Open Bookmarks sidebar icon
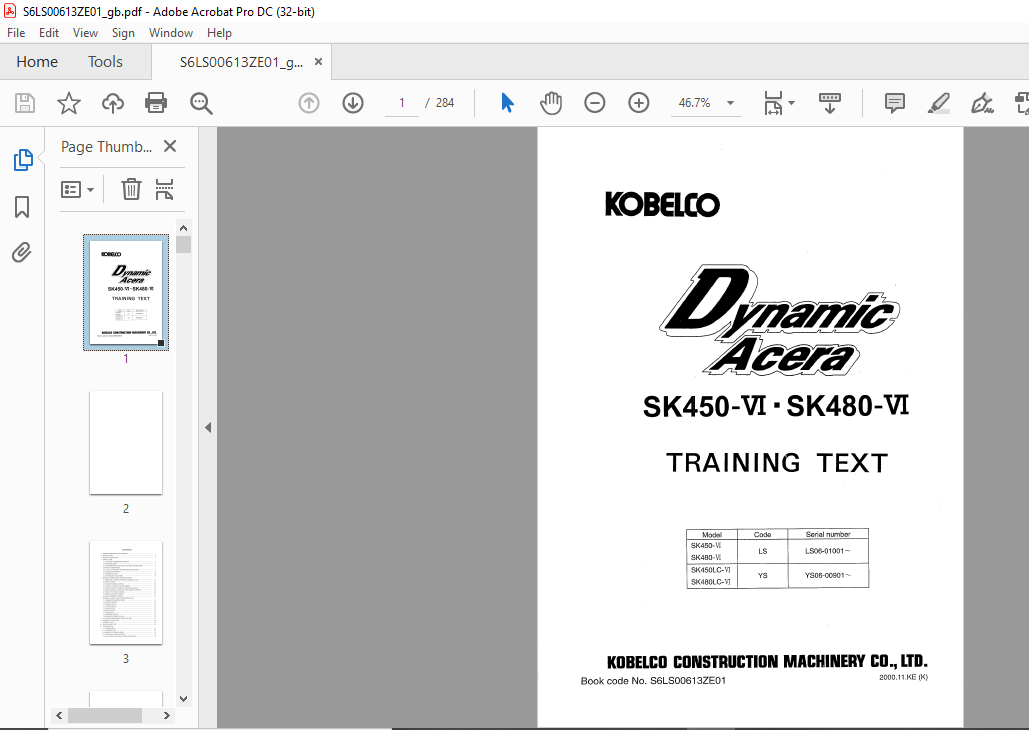1029x730 pixels. coord(22,207)
